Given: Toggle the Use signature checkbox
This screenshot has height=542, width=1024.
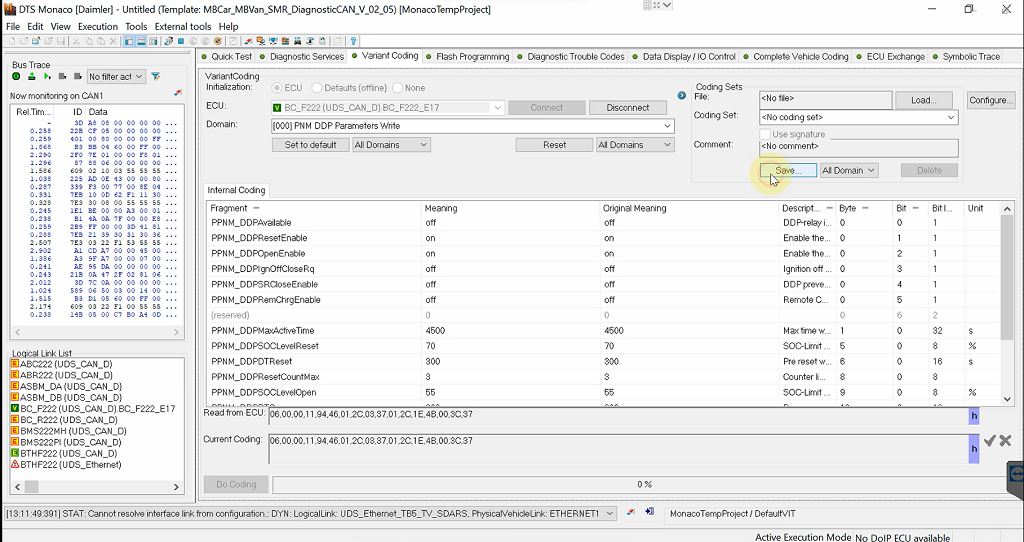Looking at the screenshot, I should 766,134.
